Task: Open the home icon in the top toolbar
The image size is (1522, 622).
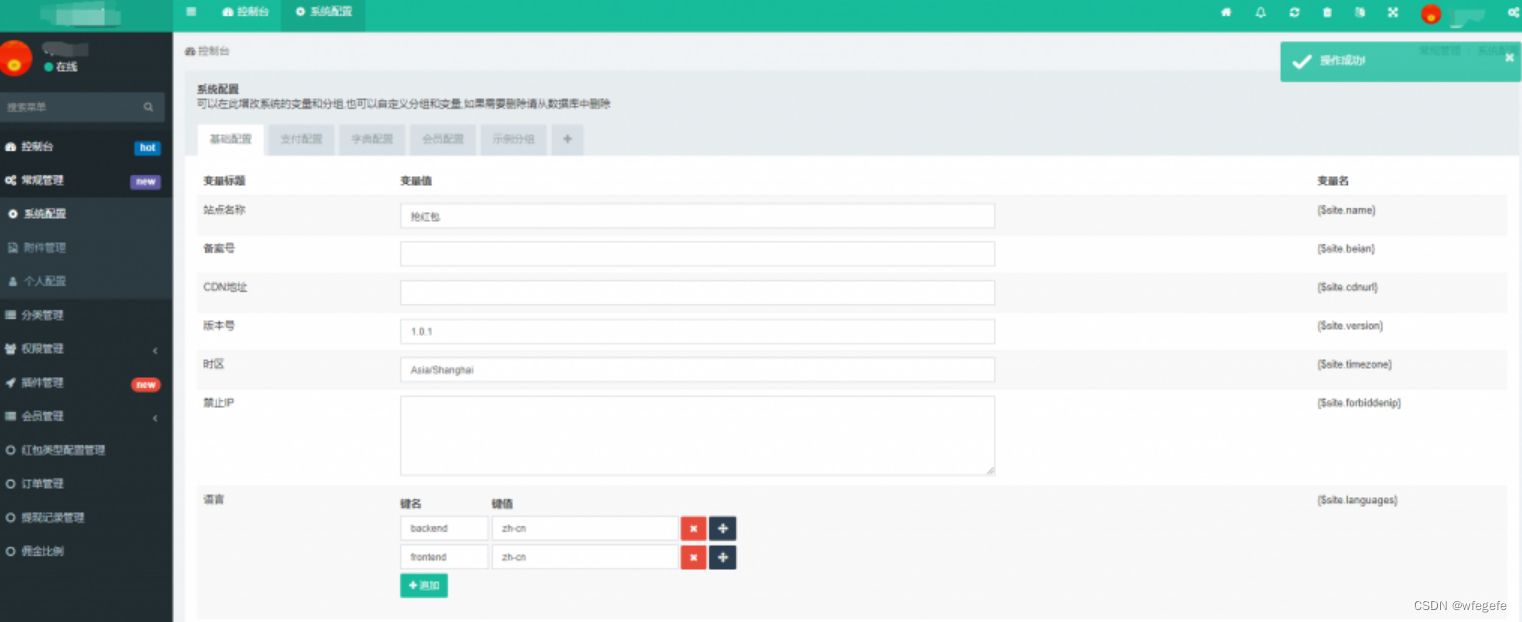Action: point(1226,13)
